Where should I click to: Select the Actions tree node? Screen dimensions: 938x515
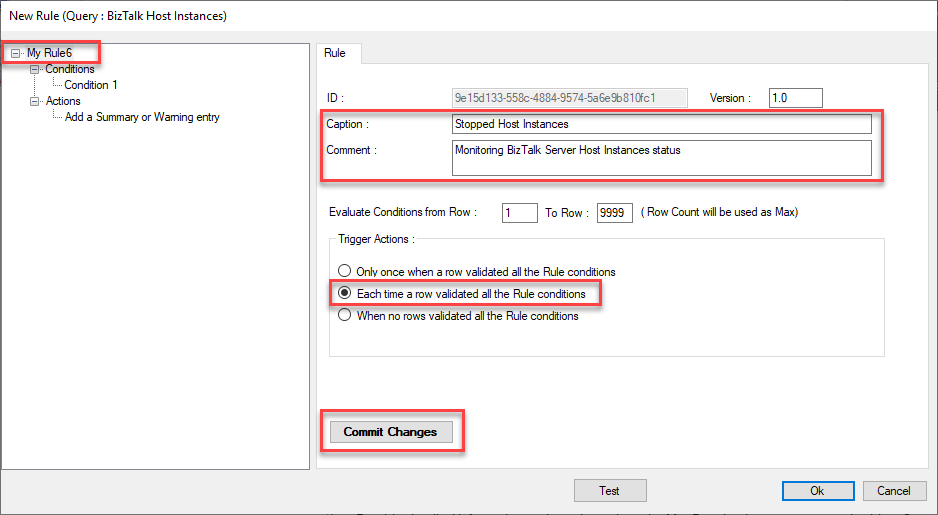63,101
